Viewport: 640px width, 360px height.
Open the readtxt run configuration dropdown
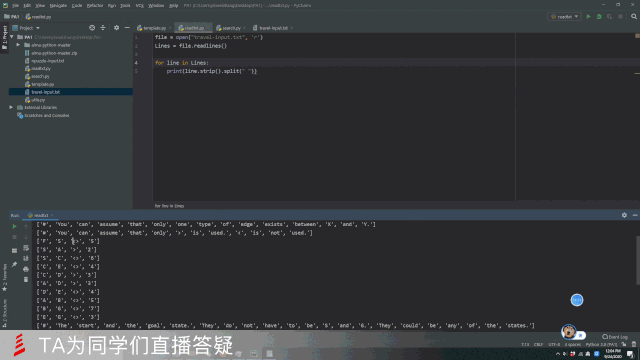point(564,17)
